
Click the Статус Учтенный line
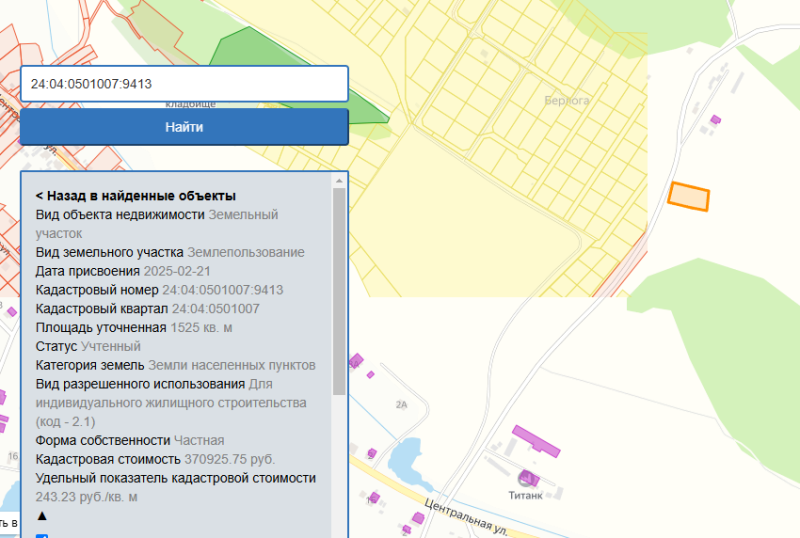click(88, 347)
